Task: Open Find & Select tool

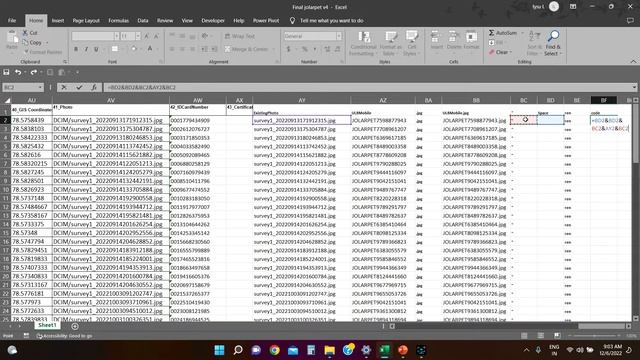Action: tap(553, 43)
